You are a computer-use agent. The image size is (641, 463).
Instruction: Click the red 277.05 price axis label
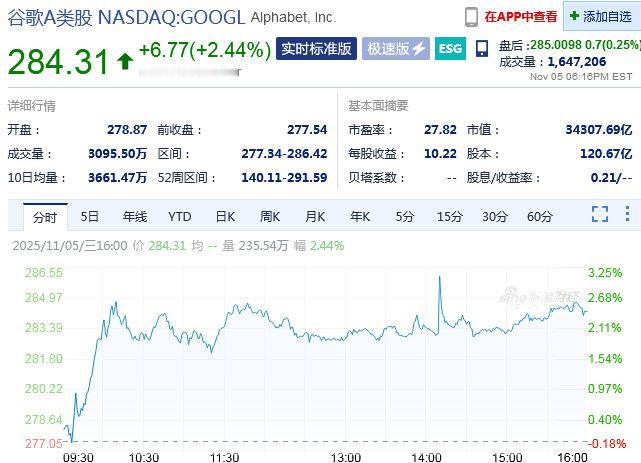pos(44,443)
